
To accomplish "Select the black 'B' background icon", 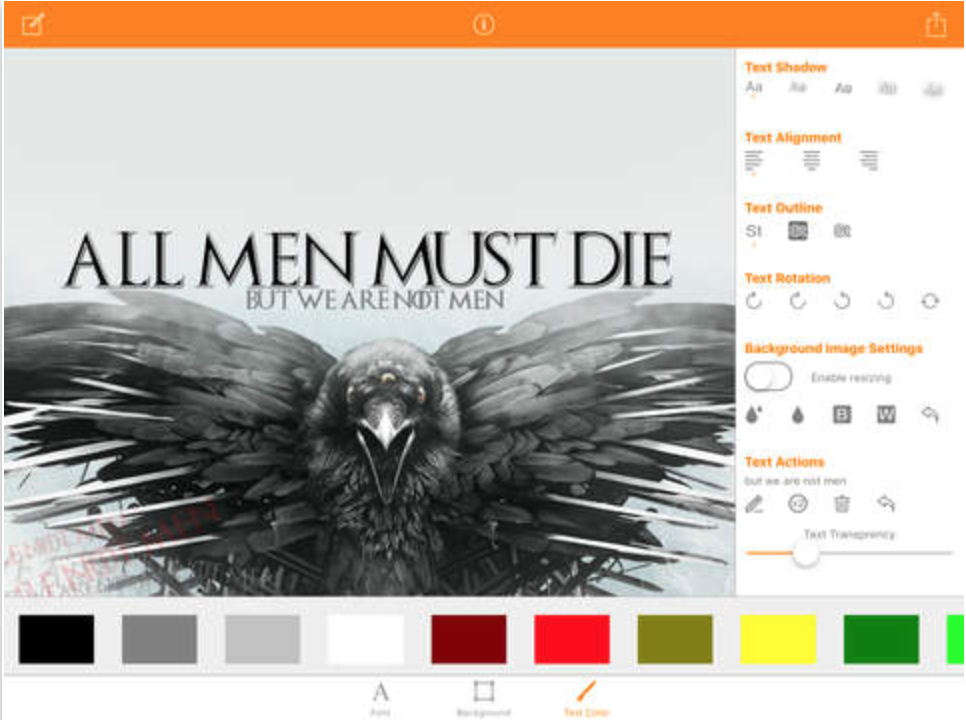I will pos(842,415).
